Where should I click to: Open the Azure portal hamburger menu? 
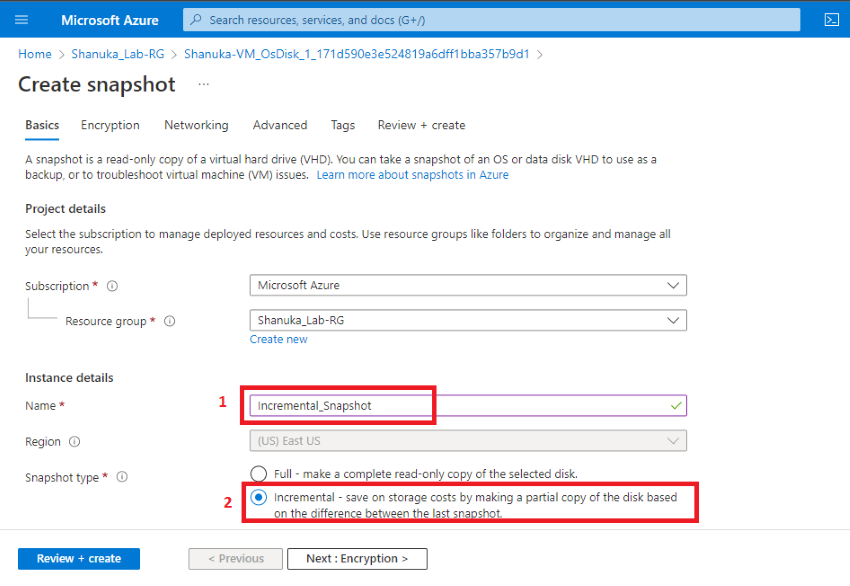coord(21,20)
